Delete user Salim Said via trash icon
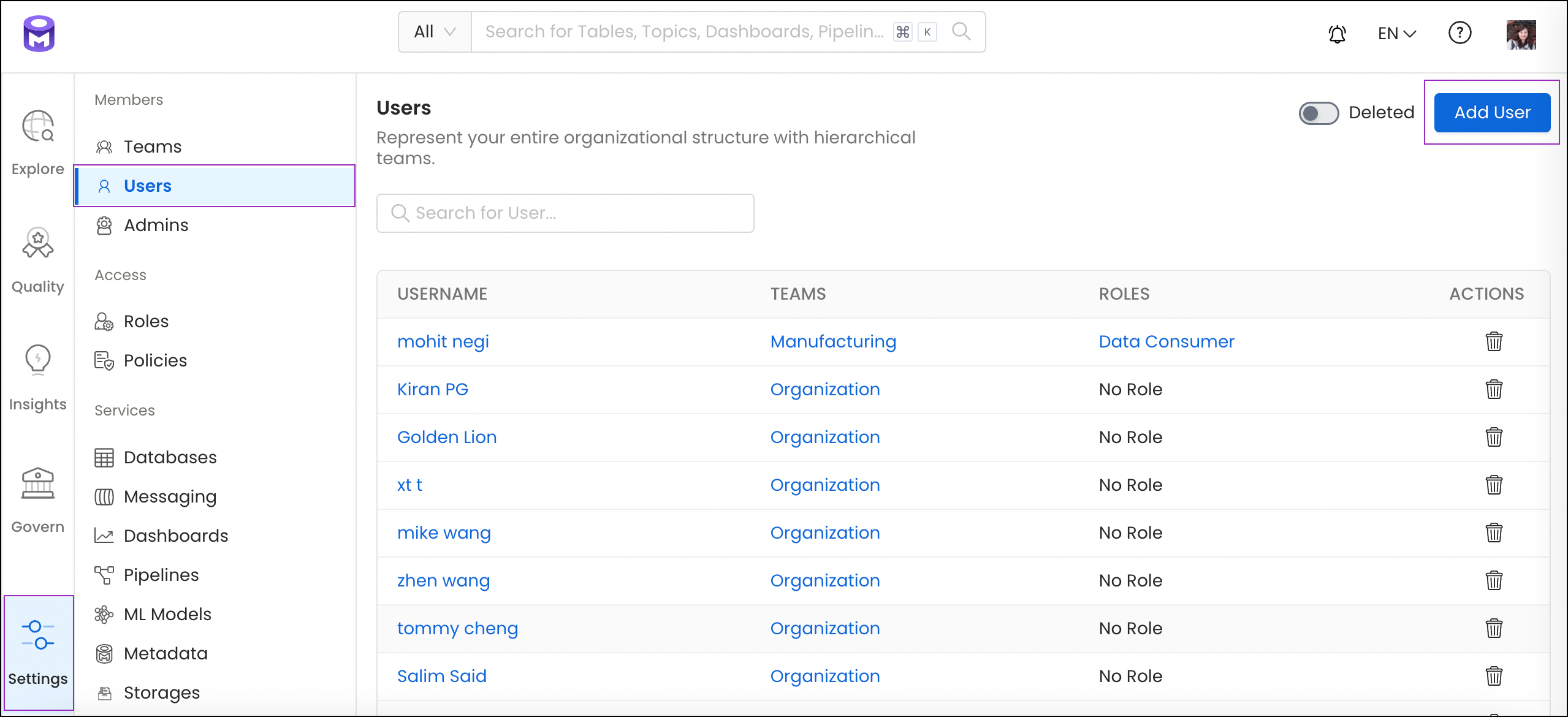The image size is (1568, 717). 1494,676
